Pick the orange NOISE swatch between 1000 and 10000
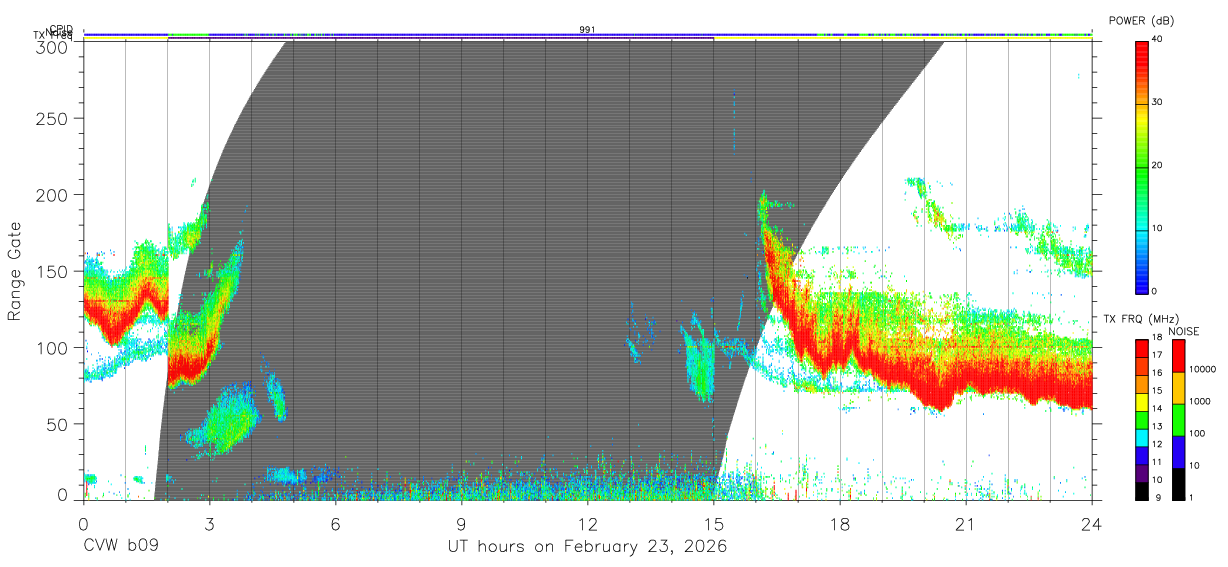 [x=1178, y=388]
